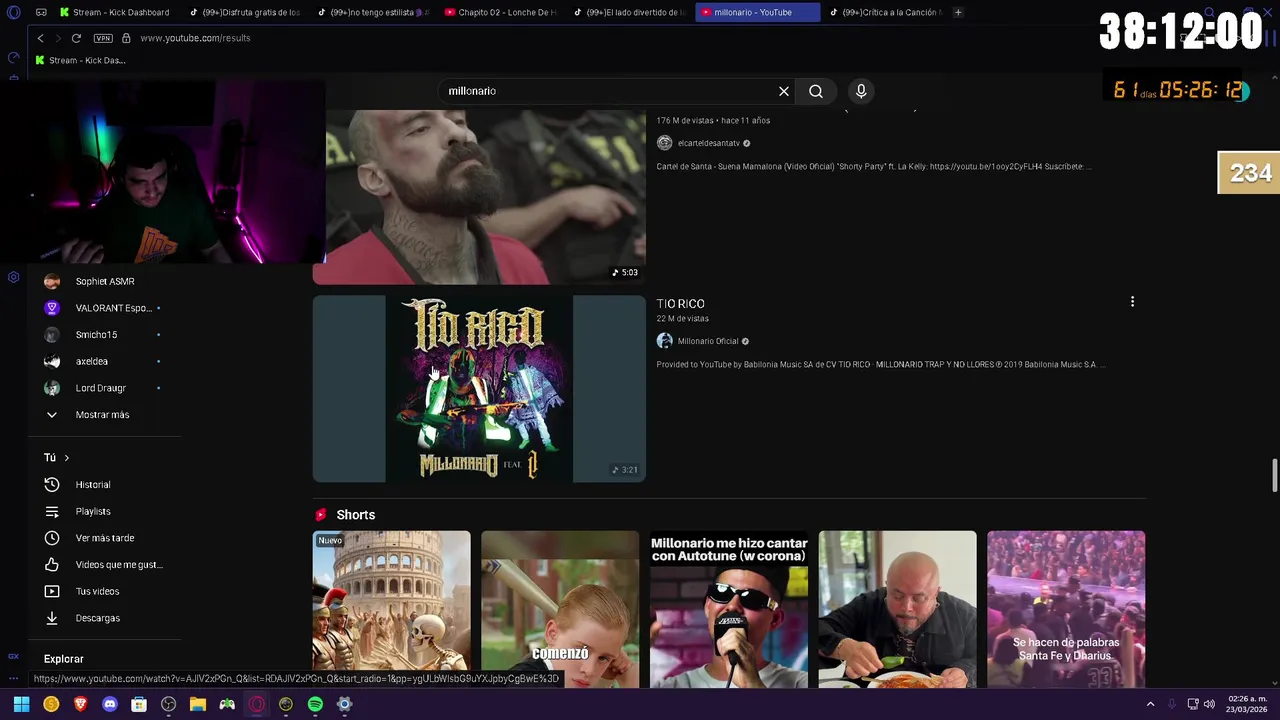Viewport: 1280px width, 720px height.
Task: Open the Windows Start menu
Action: coord(21,704)
